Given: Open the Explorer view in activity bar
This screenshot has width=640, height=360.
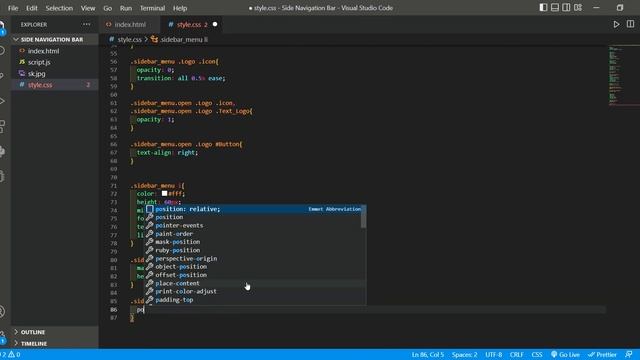Looking at the screenshot, I should (2, 27).
